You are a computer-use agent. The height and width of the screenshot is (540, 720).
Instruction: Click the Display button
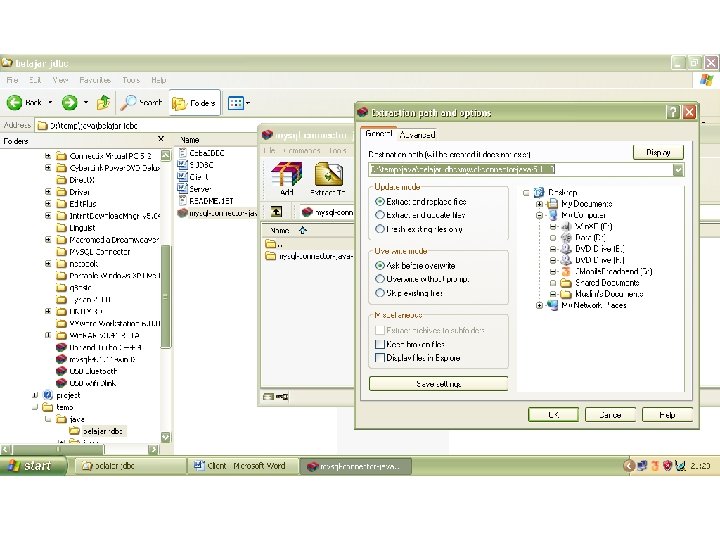[658, 152]
